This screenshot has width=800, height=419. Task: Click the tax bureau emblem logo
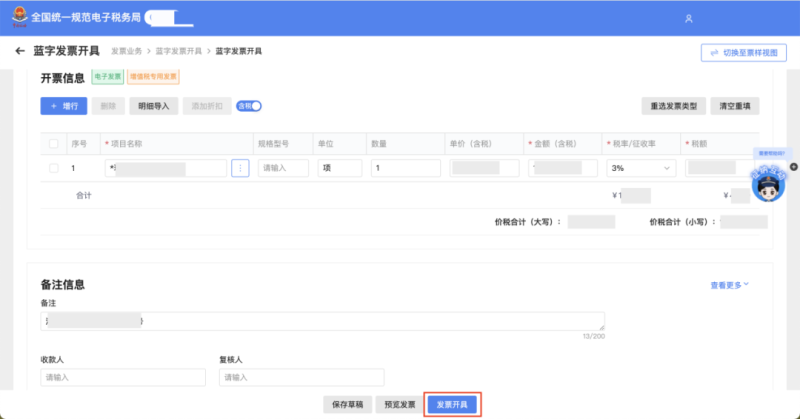(x=17, y=18)
